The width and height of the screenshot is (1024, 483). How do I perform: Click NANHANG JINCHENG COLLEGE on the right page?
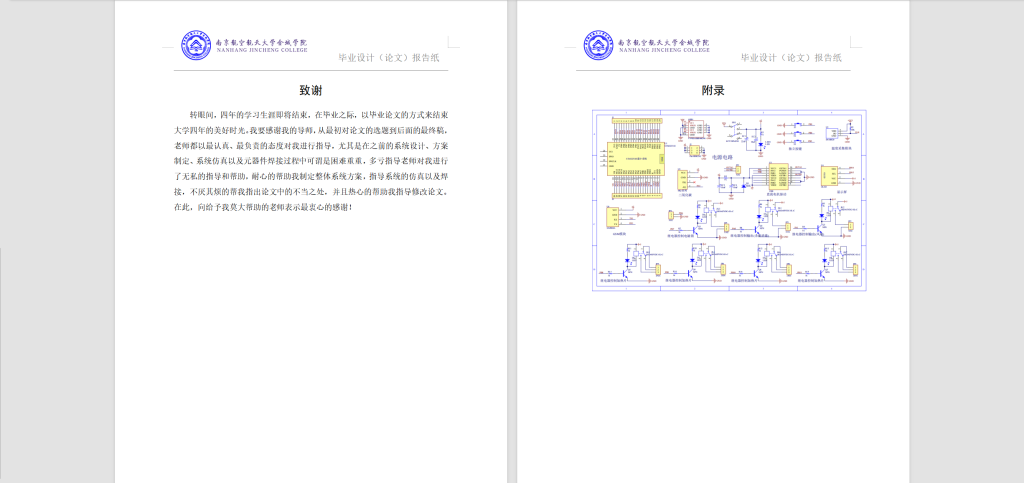[664, 50]
